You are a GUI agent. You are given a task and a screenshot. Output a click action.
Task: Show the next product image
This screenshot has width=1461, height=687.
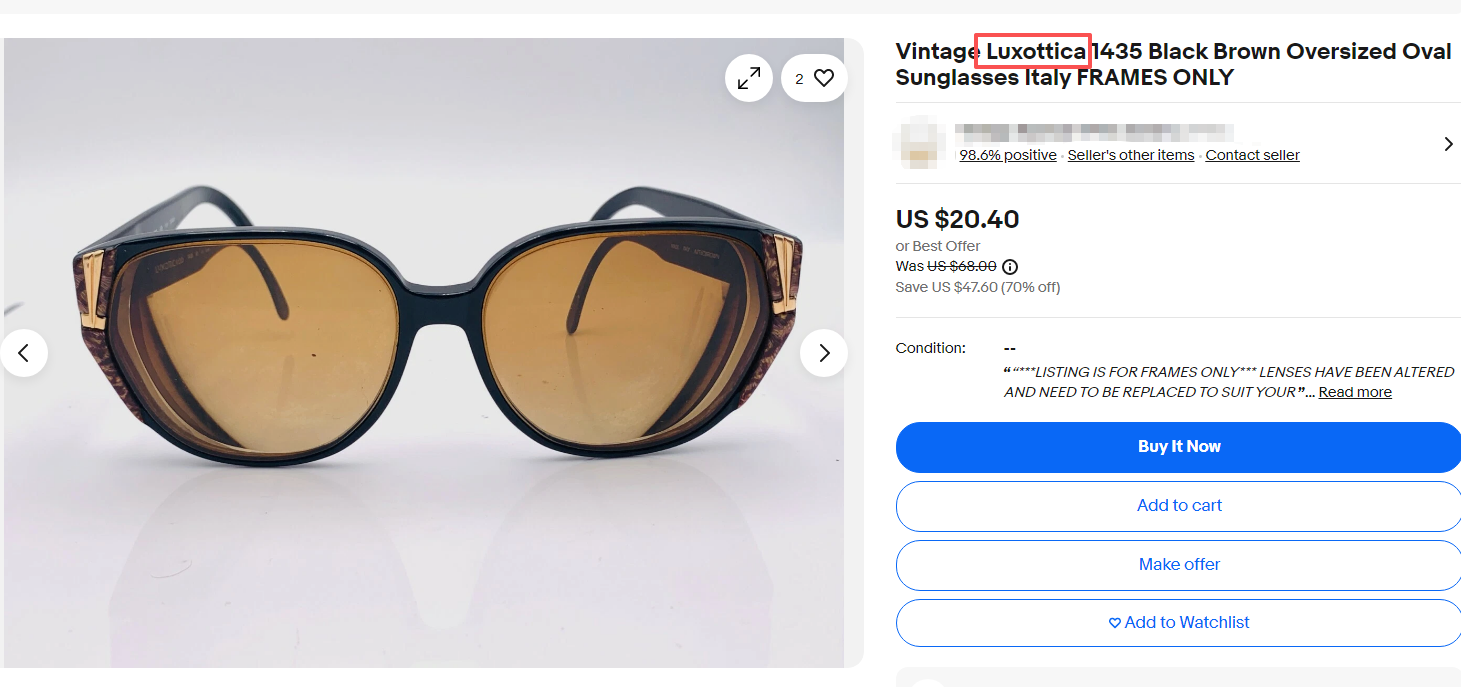click(x=824, y=353)
